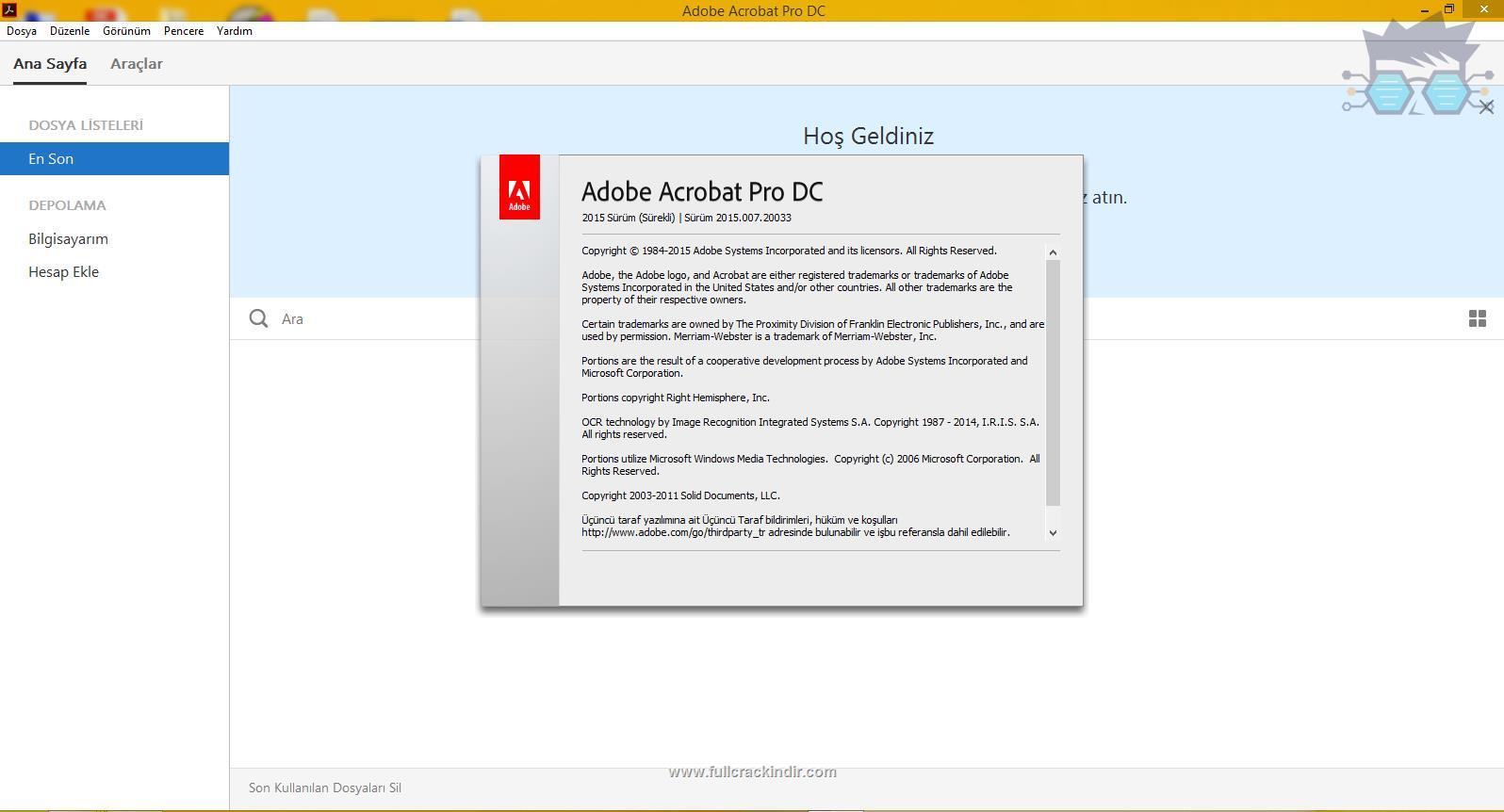Click Hesap Ekle to add account
1504x812 pixels.
point(63,271)
